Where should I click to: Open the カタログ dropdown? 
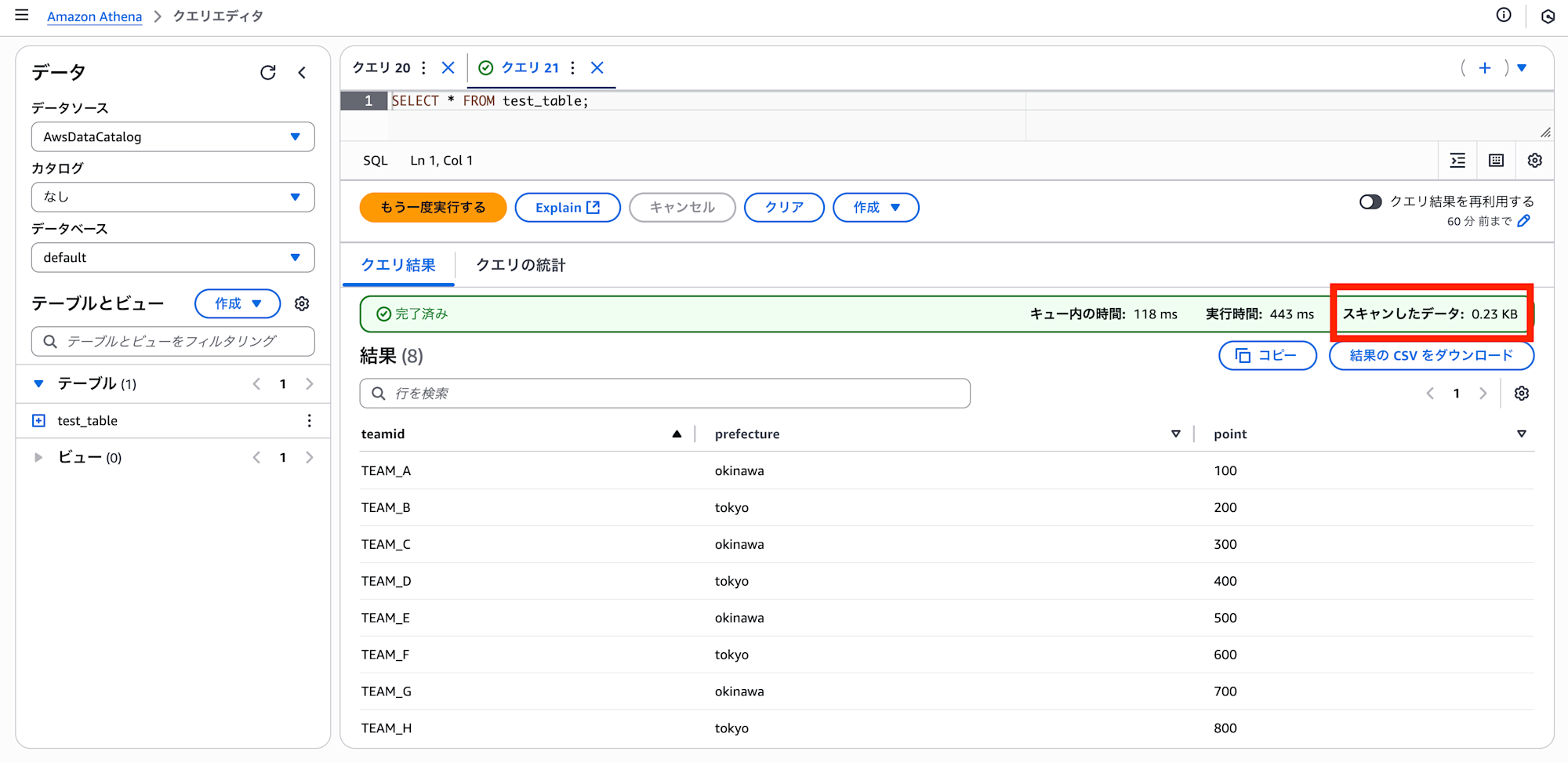(x=173, y=198)
